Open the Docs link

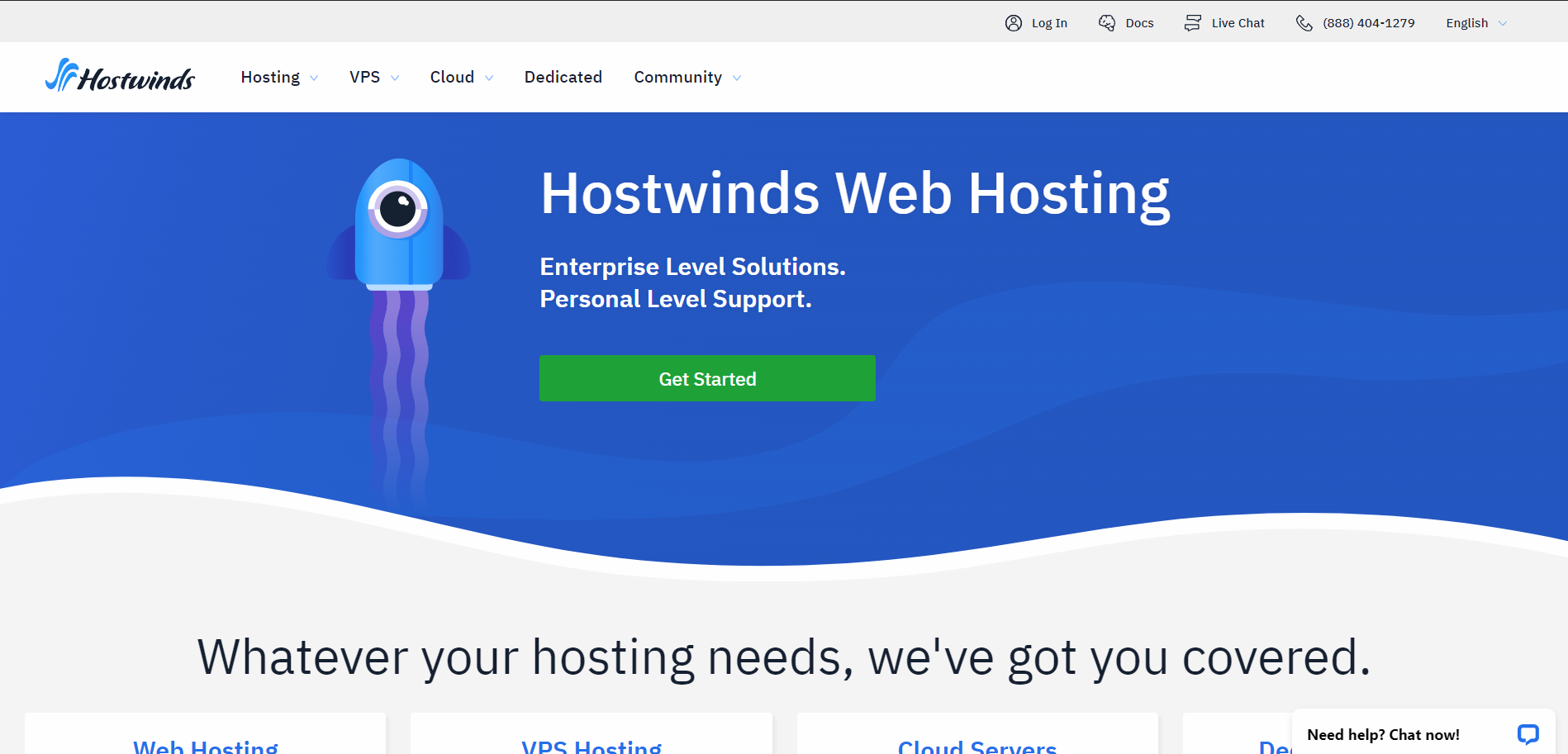[x=1139, y=23]
